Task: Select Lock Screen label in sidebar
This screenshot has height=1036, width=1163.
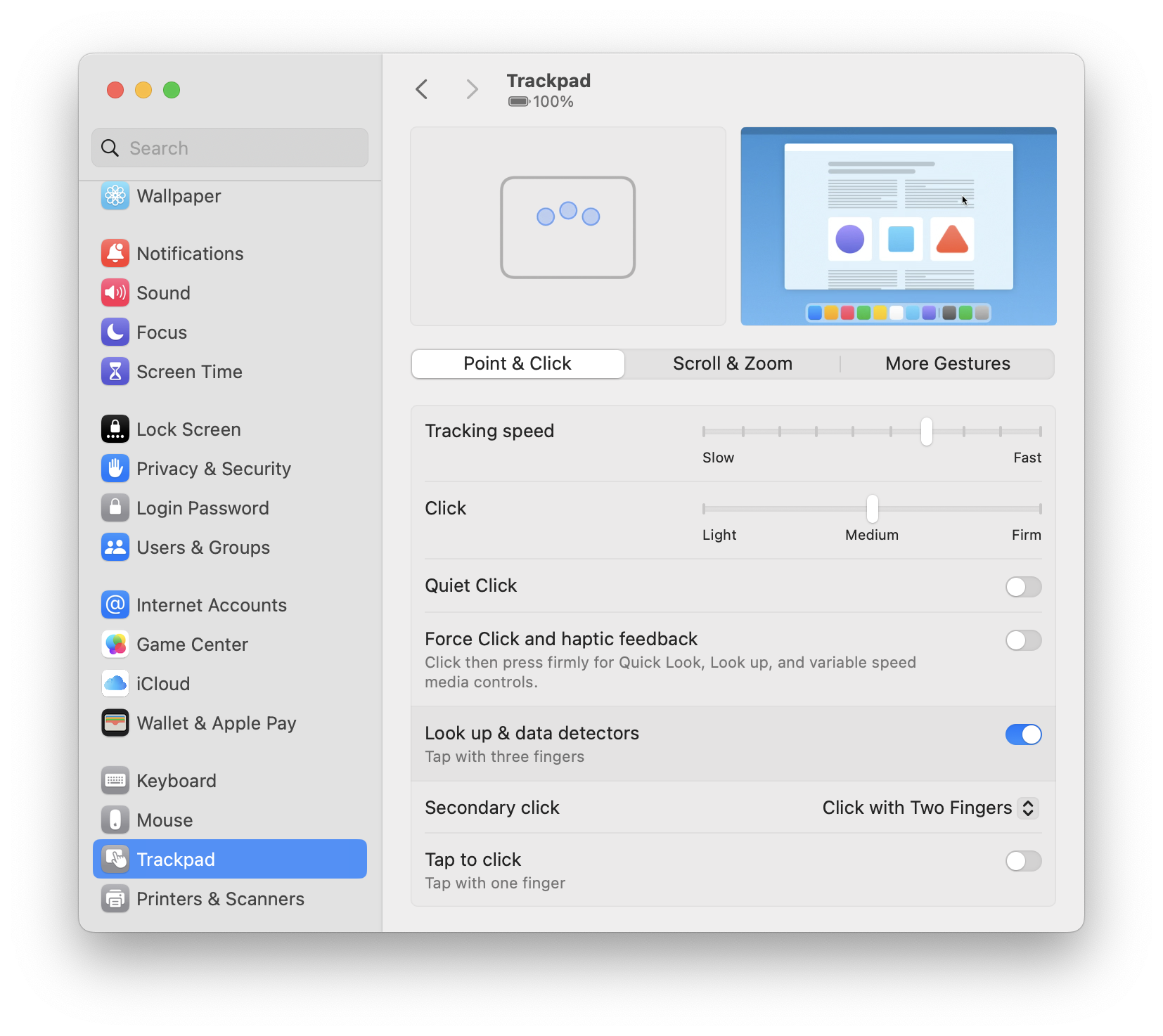Action: point(188,429)
